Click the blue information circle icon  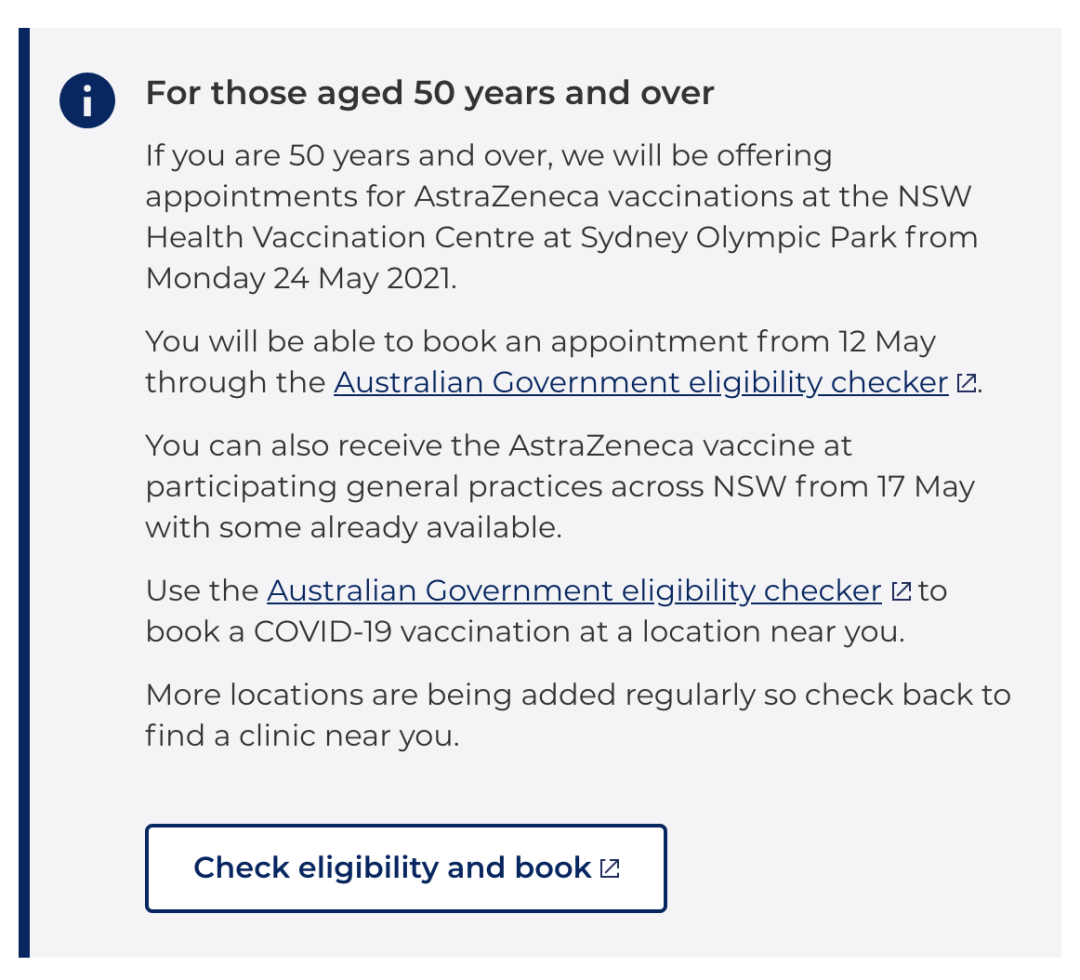point(87,101)
